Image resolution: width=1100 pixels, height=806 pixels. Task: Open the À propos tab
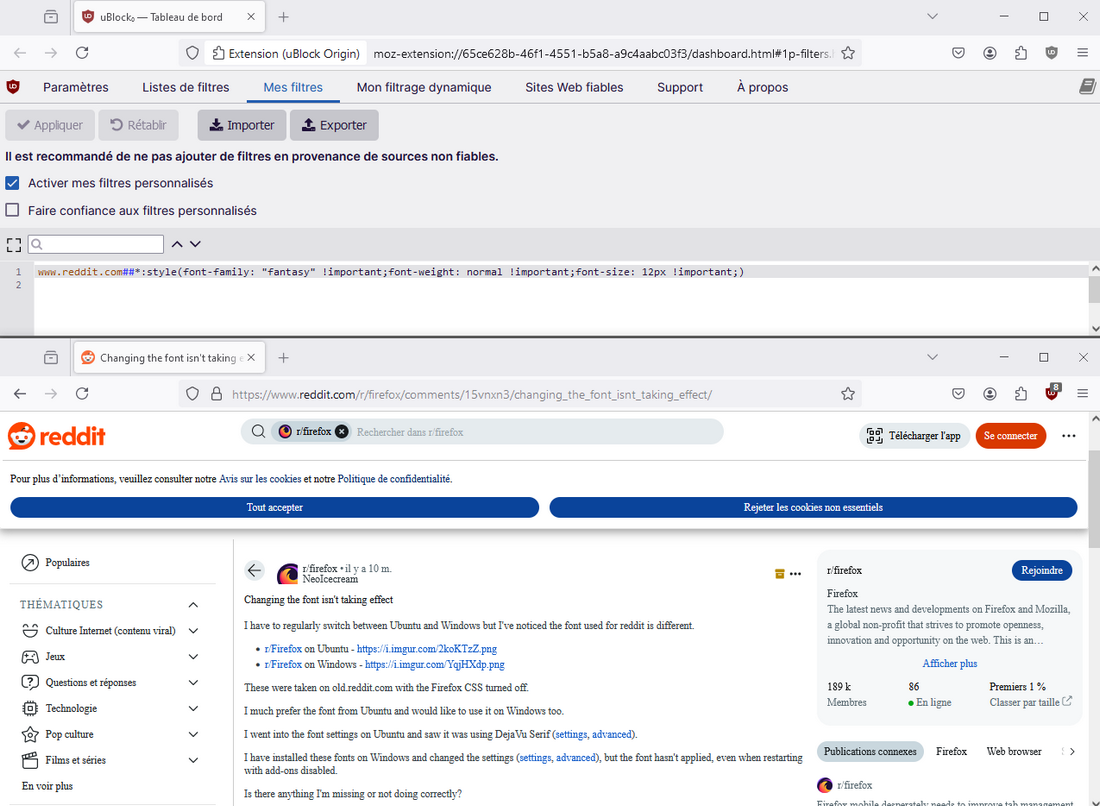763,88
